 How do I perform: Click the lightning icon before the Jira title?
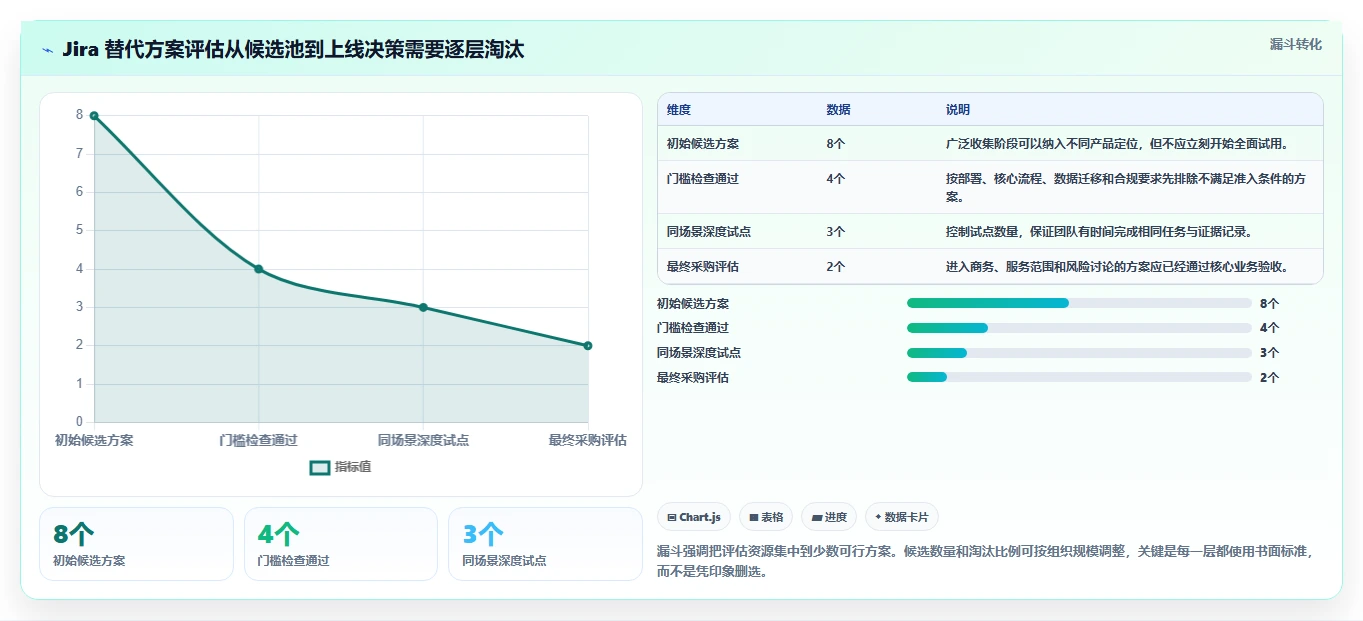click(48, 50)
